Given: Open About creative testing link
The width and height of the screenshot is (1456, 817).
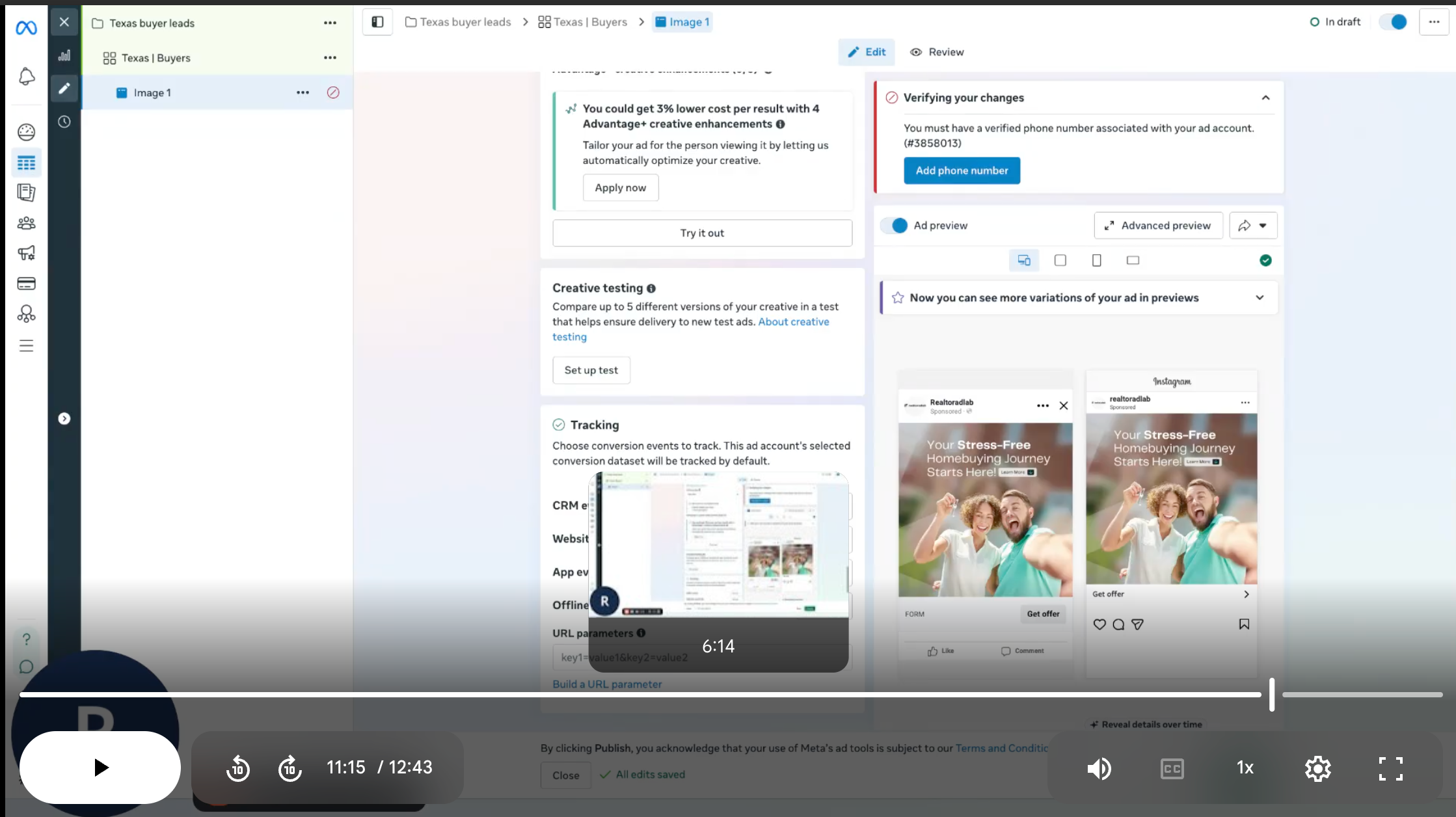Looking at the screenshot, I should pos(793,322).
